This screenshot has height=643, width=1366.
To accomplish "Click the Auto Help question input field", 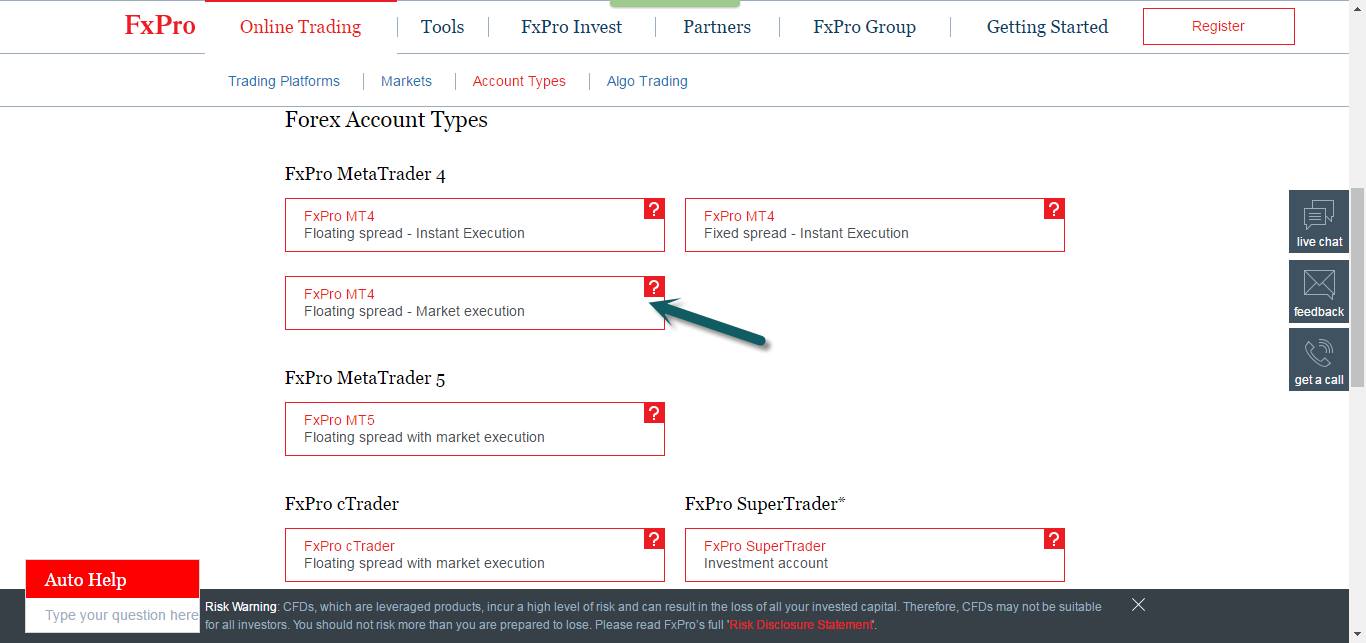I will click(x=113, y=615).
